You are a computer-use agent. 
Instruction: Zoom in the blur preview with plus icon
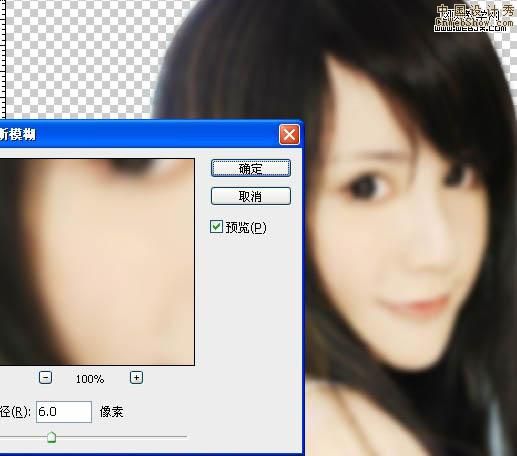coord(136,378)
